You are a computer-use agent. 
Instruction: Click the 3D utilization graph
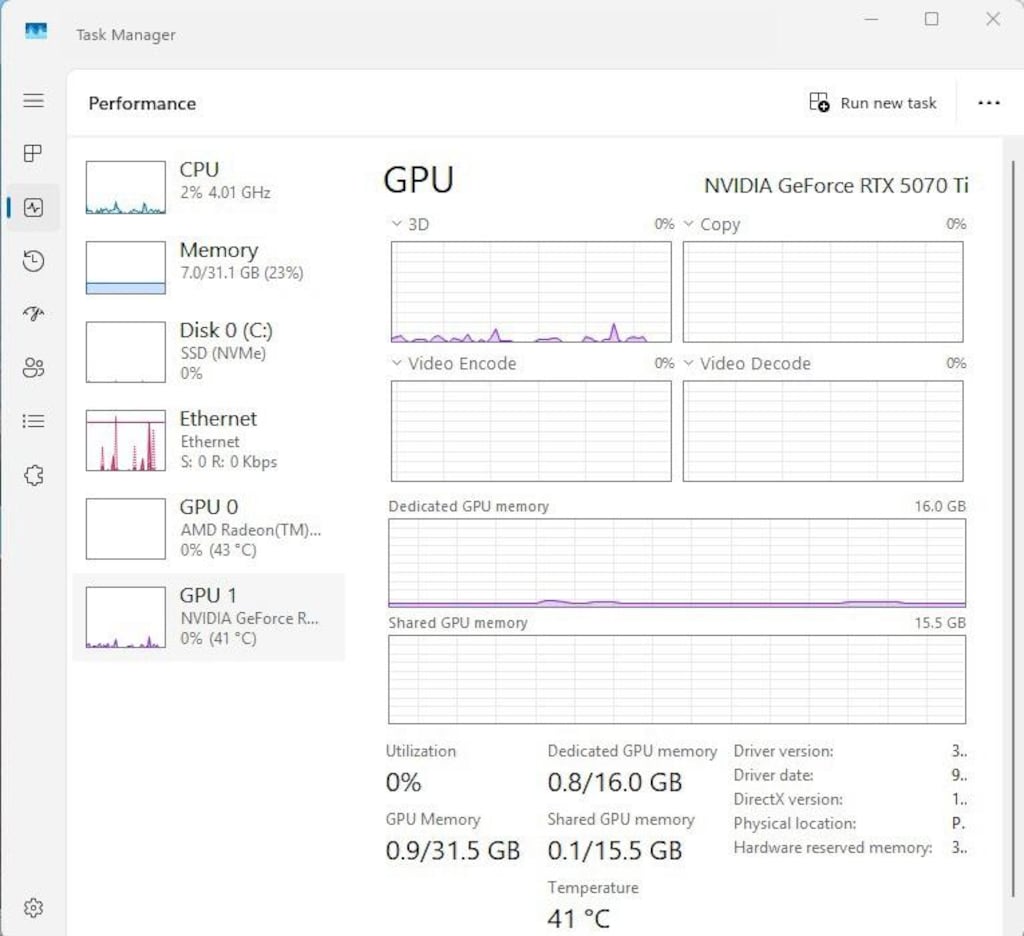(x=531, y=292)
